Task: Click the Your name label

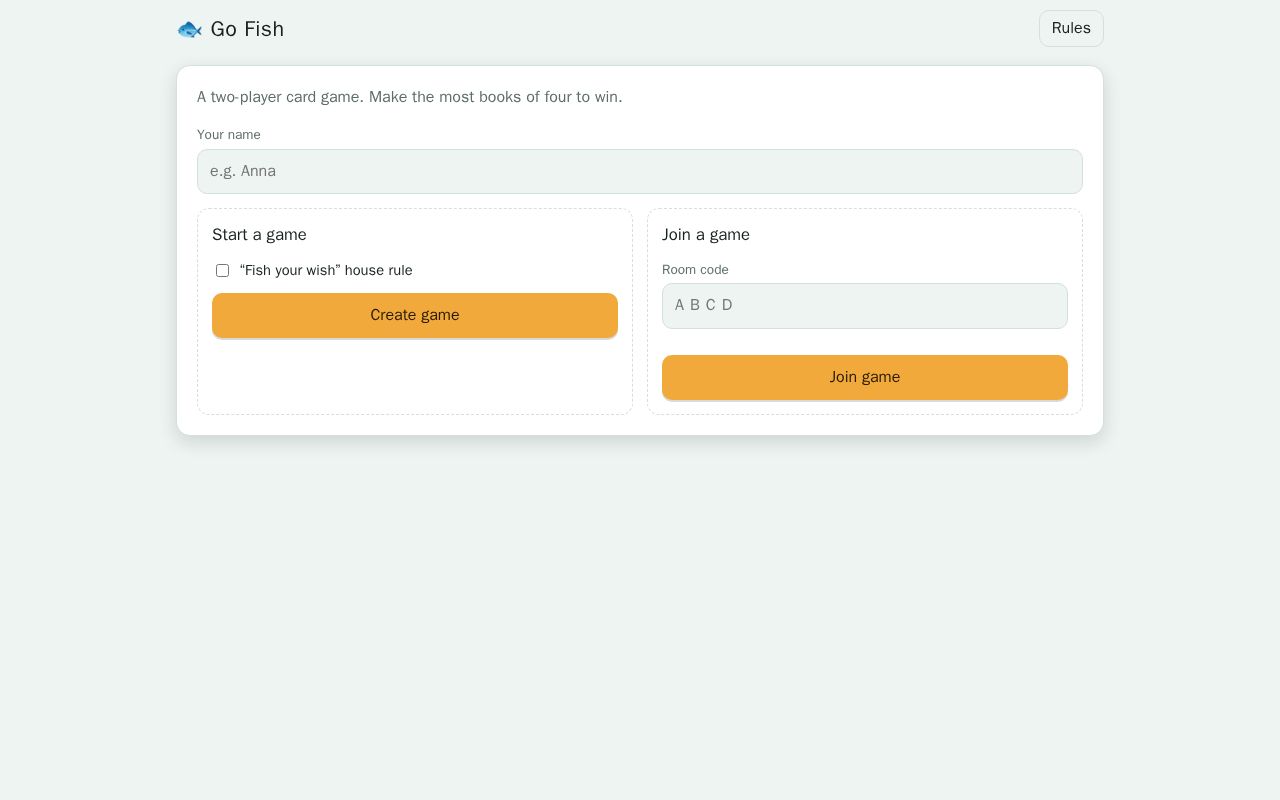Action: pyautogui.click(x=229, y=135)
